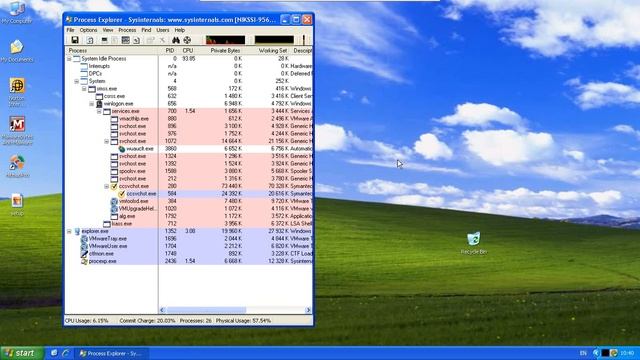
Task: Select the wuauclt.exe process row
Action: 189,149
